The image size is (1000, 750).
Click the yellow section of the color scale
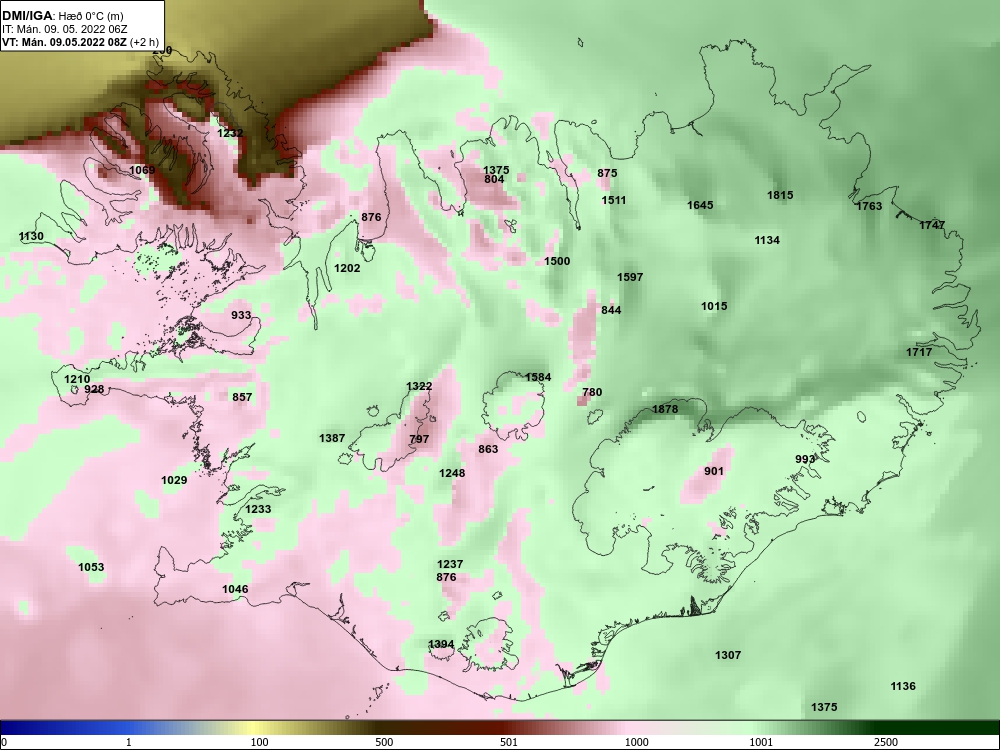[x=255, y=728]
